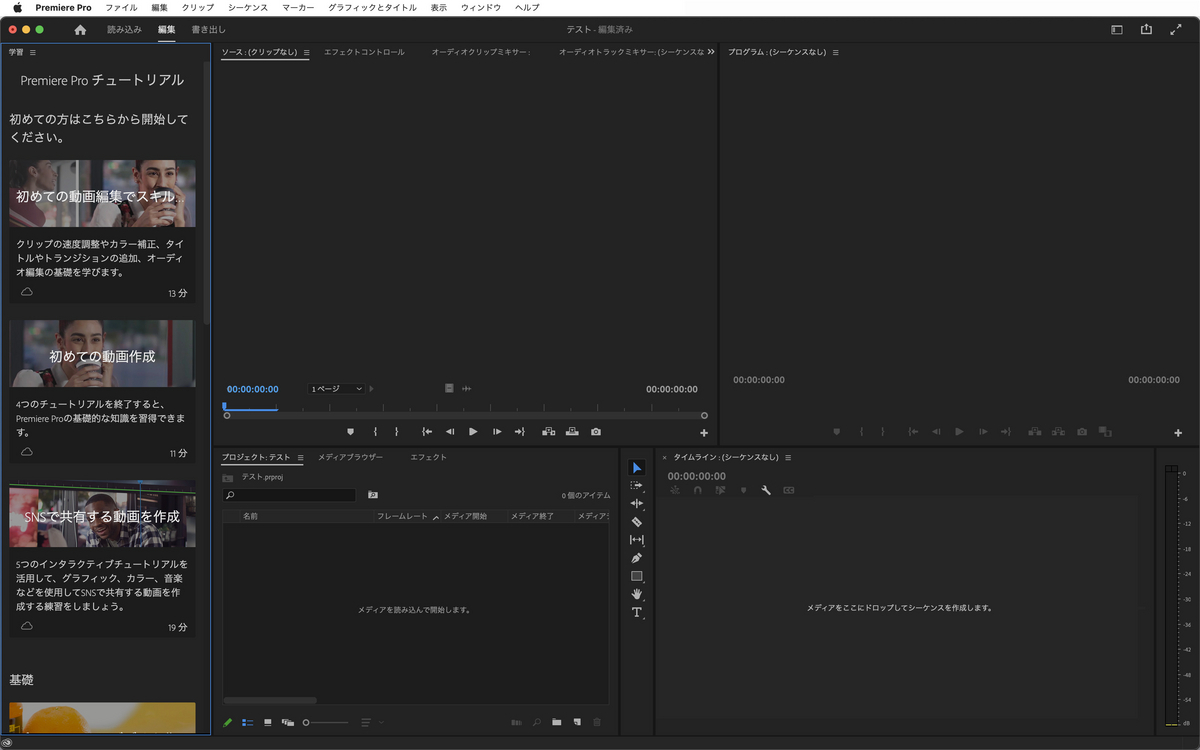Switch project panel to icon view
1200x750 pixels.
268,722
